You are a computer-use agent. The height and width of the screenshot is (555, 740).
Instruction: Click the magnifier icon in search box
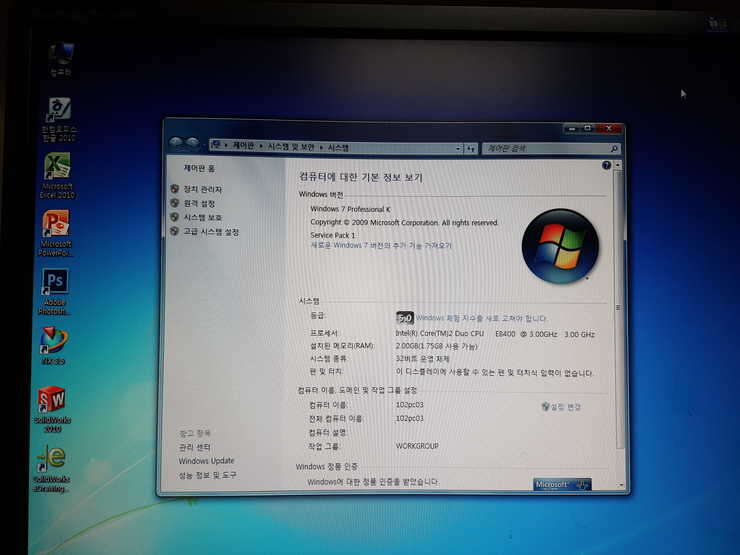[614, 149]
